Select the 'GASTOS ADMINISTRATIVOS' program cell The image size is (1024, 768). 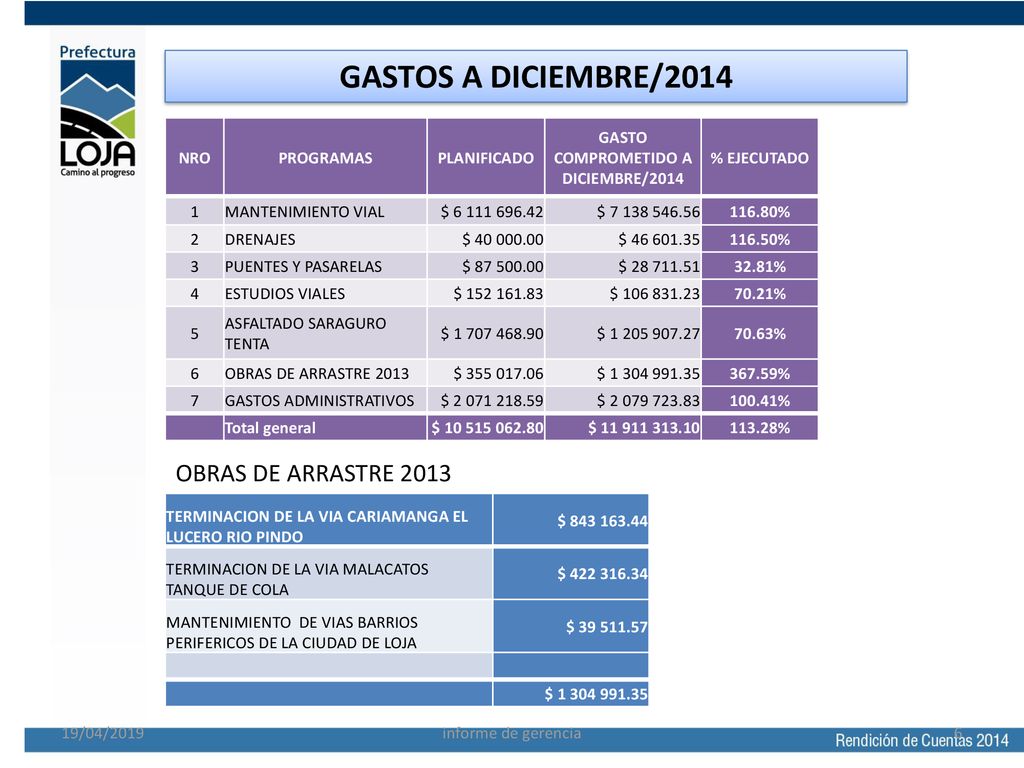click(x=325, y=400)
